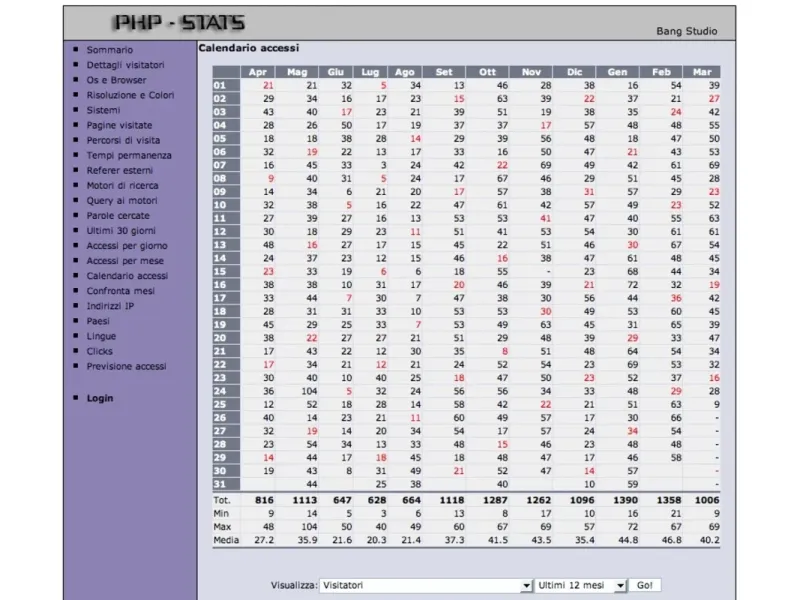The image size is (800, 600).
Task: Select the Sistemi menu entry
Action: pyautogui.click(x=104, y=110)
